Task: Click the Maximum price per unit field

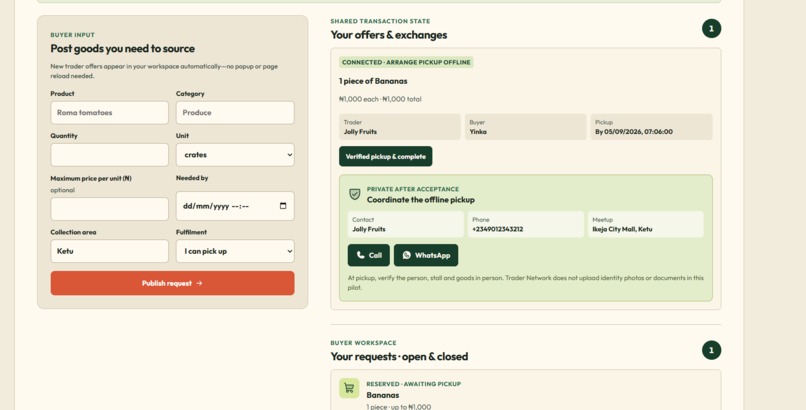Action: click(x=109, y=209)
